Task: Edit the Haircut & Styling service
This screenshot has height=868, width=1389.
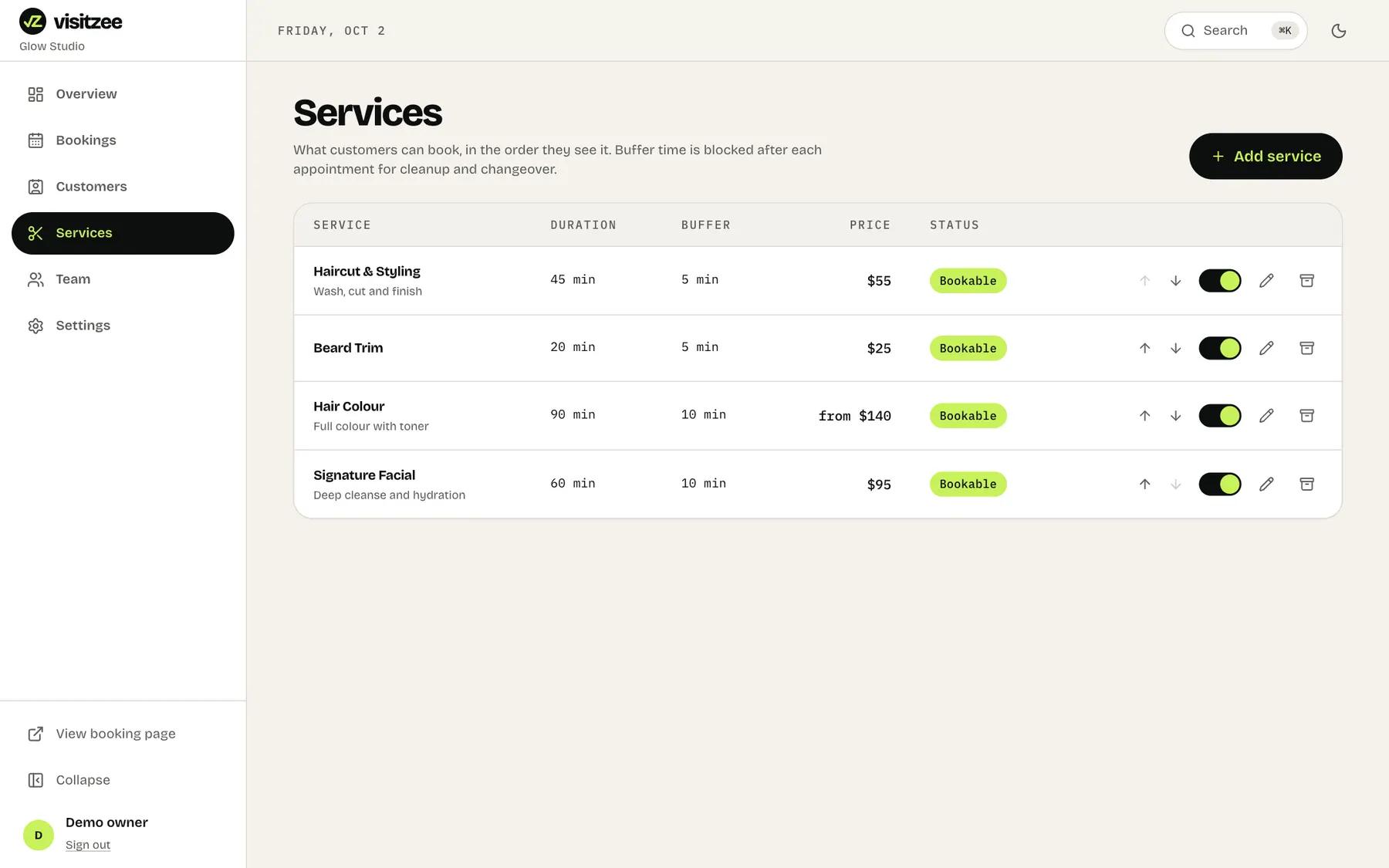Action: click(1266, 281)
